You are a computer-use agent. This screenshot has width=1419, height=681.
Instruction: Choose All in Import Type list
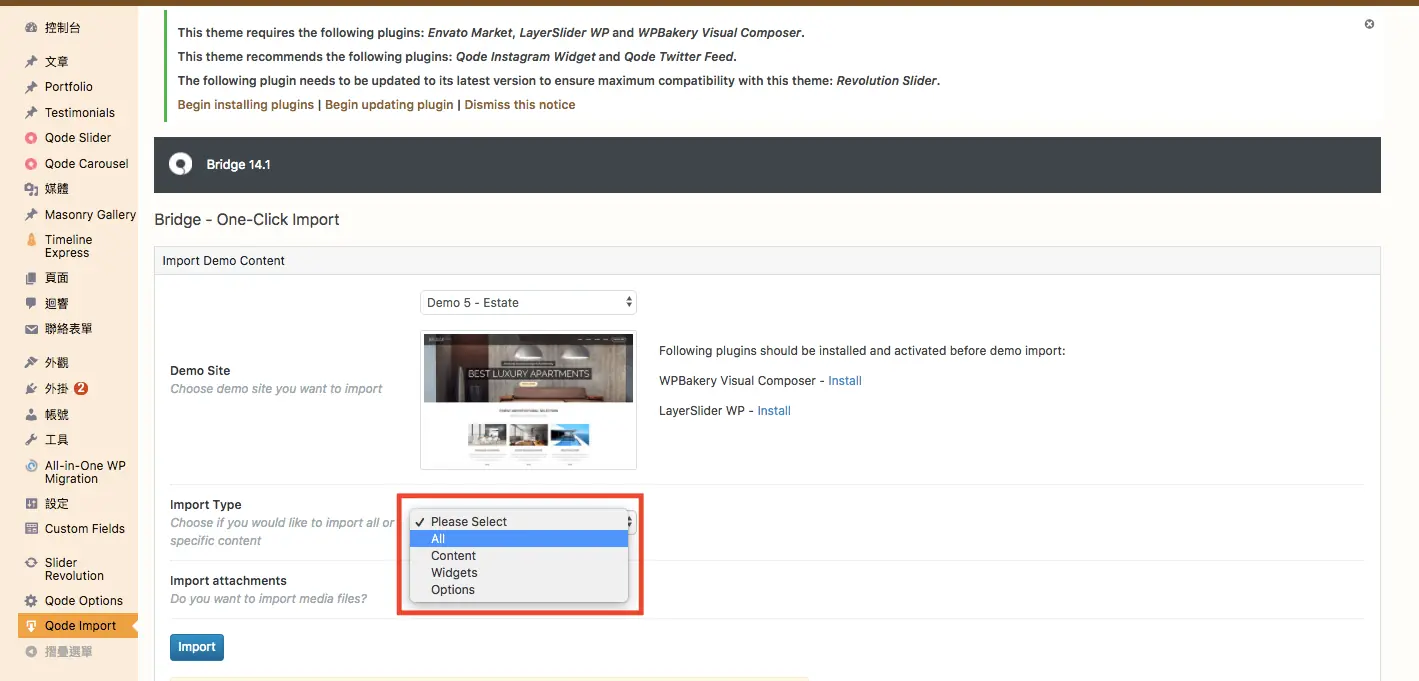519,539
